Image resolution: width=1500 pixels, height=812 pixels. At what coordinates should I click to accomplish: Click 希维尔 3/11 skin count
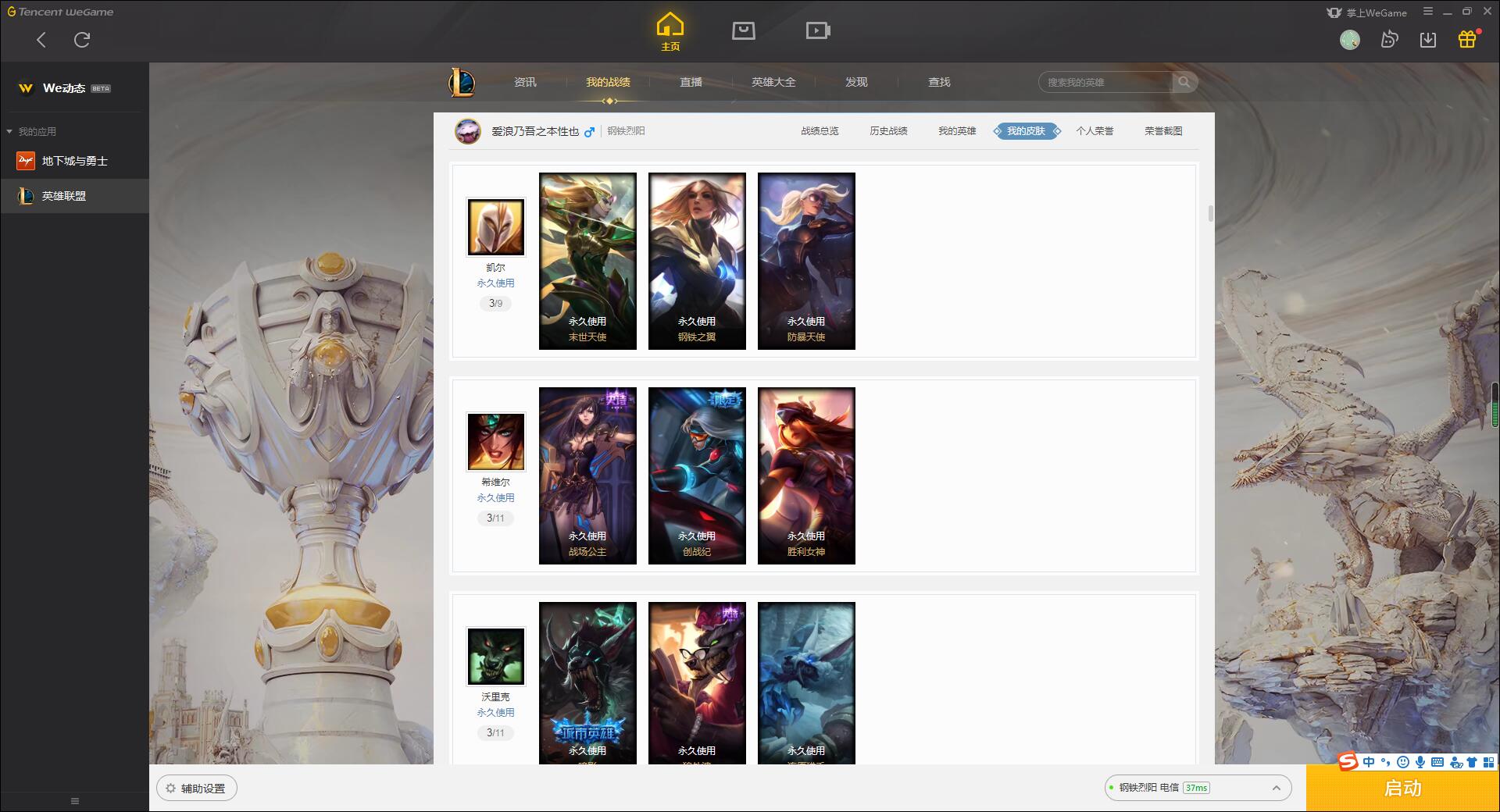[x=495, y=518]
